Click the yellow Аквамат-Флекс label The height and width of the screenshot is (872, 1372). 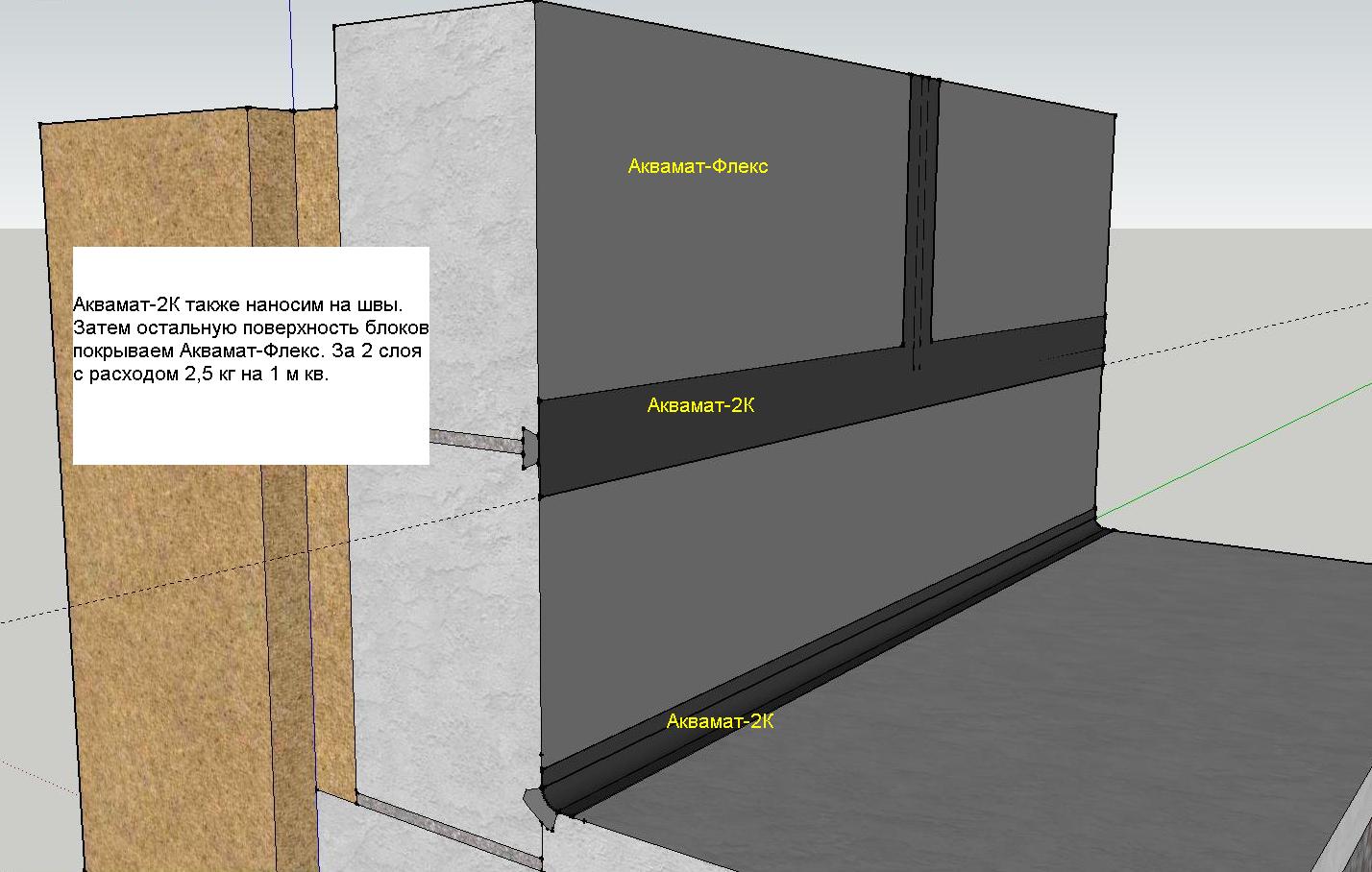tap(698, 166)
